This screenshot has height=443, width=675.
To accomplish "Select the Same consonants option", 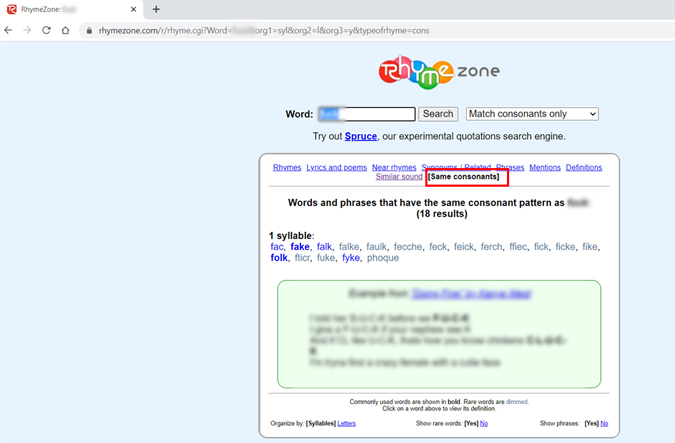I will (x=464, y=177).
